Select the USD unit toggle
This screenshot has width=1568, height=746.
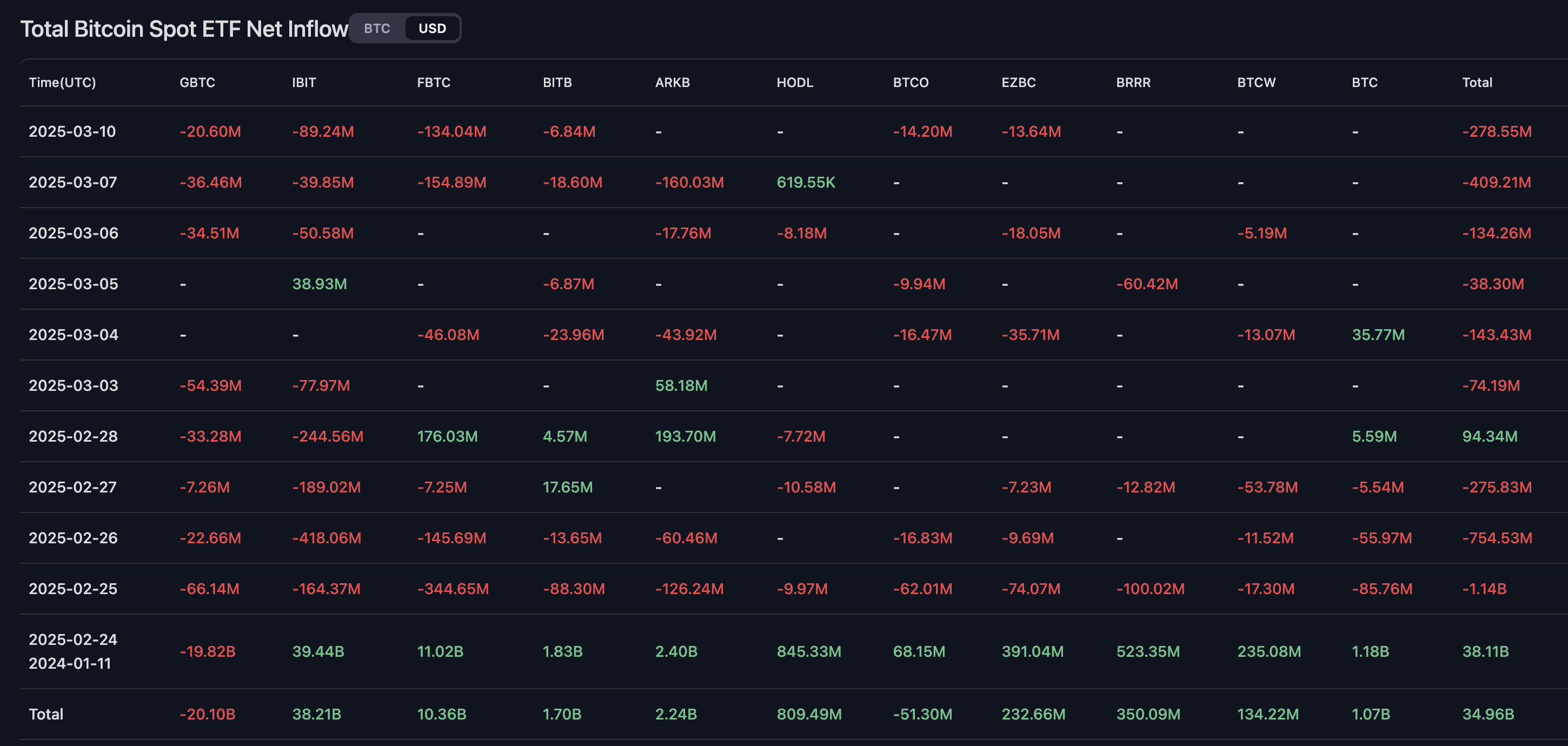pyautogui.click(x=432, y=29)
